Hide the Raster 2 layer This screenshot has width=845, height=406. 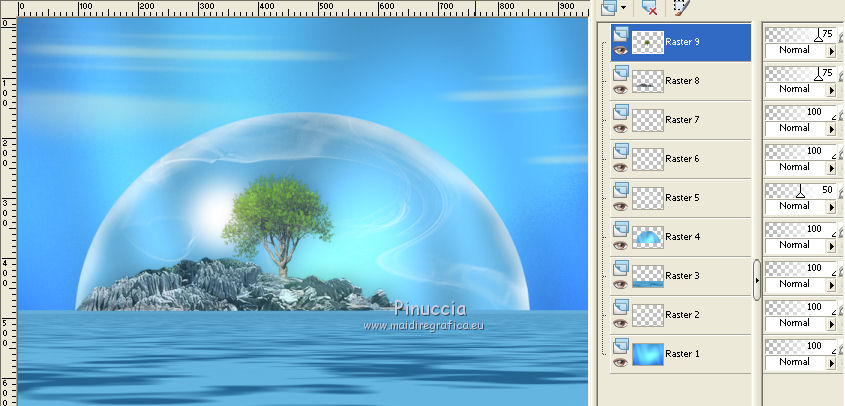[x=621, y=323]
